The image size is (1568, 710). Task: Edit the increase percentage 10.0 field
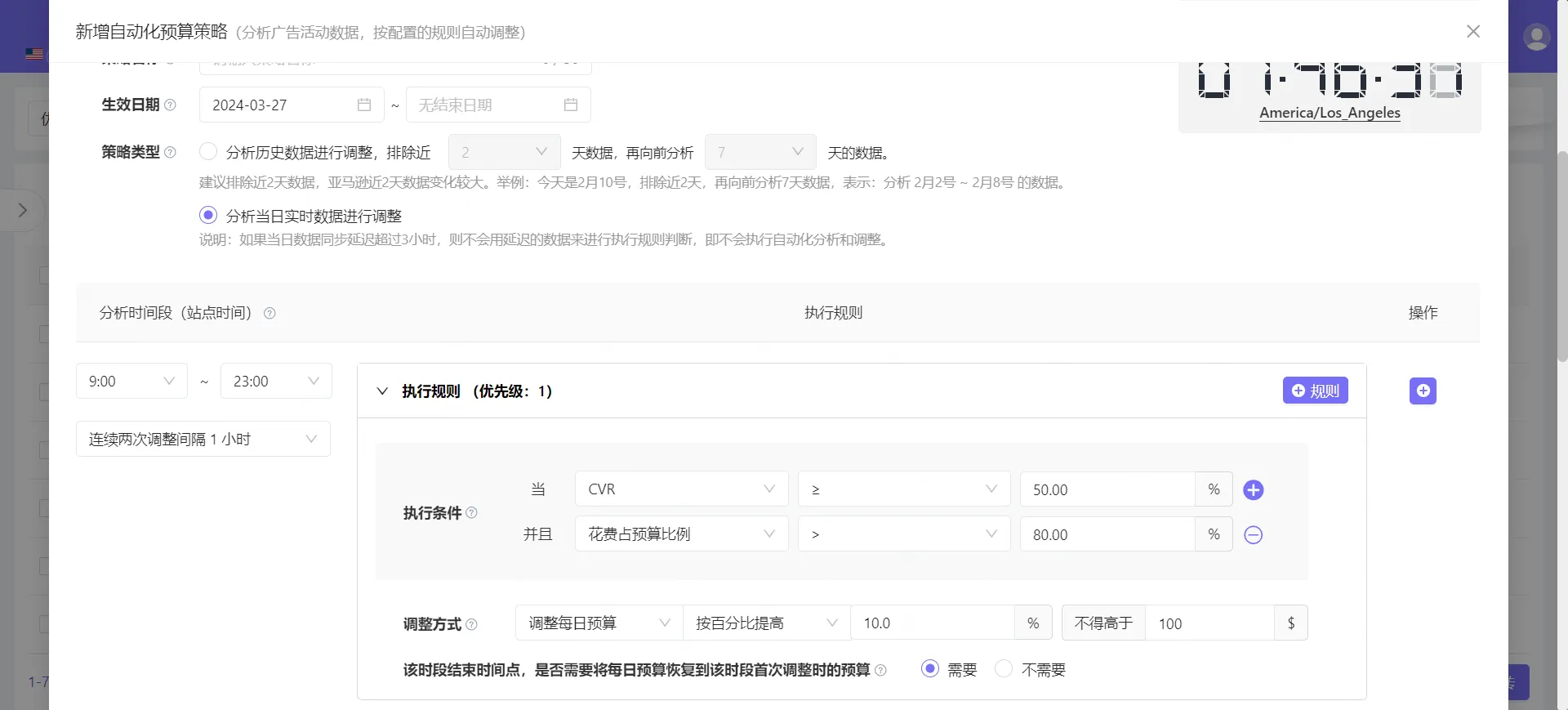(933, 623)
